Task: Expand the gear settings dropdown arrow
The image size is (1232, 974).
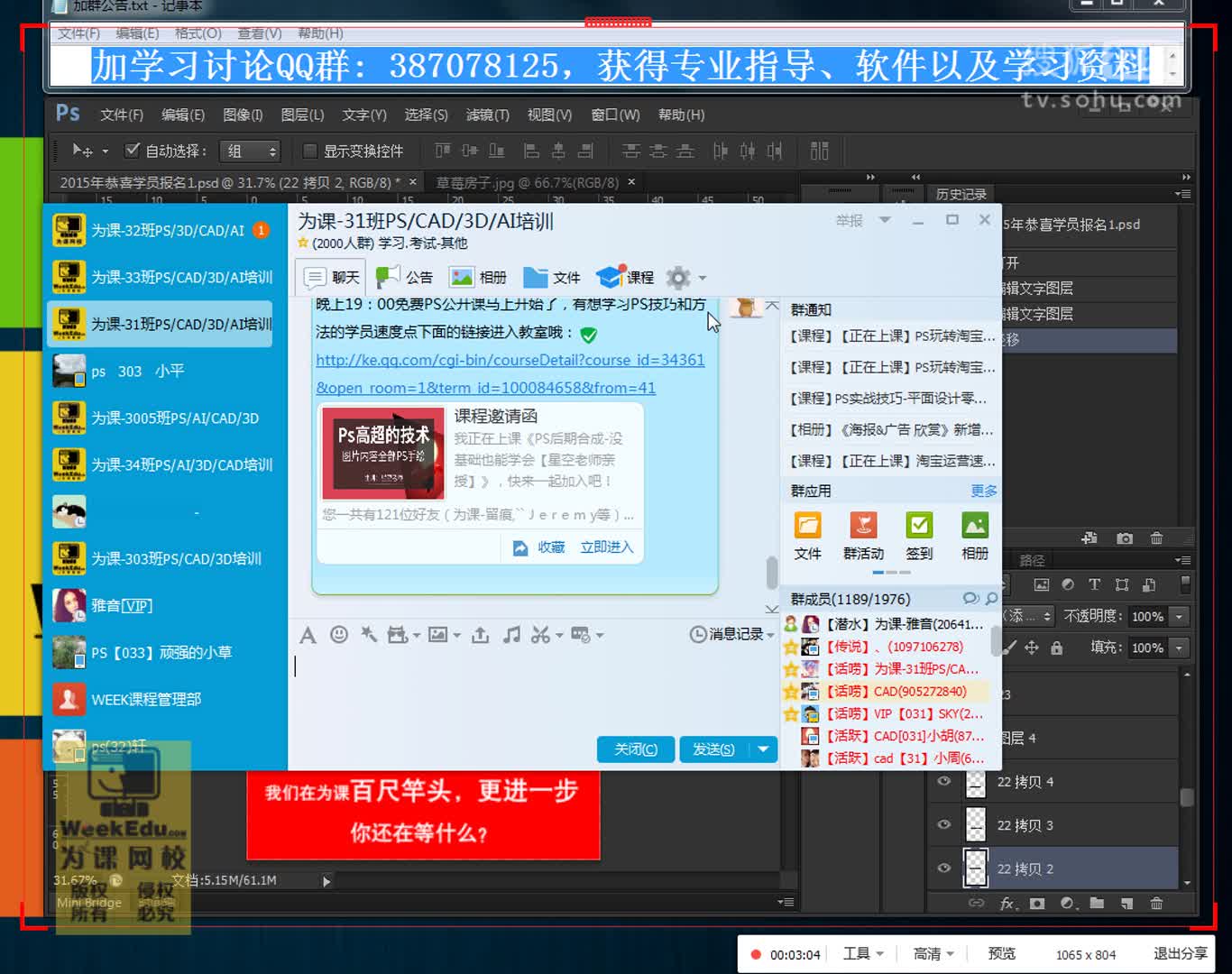Action: click(x=703, y=278)
